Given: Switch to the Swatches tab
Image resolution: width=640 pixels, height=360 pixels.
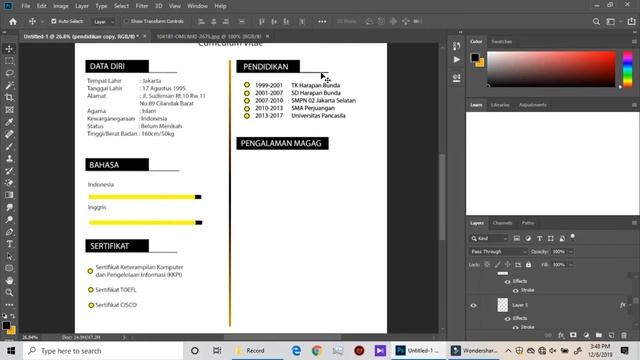Looking at the screenshot, I should 501,42.
